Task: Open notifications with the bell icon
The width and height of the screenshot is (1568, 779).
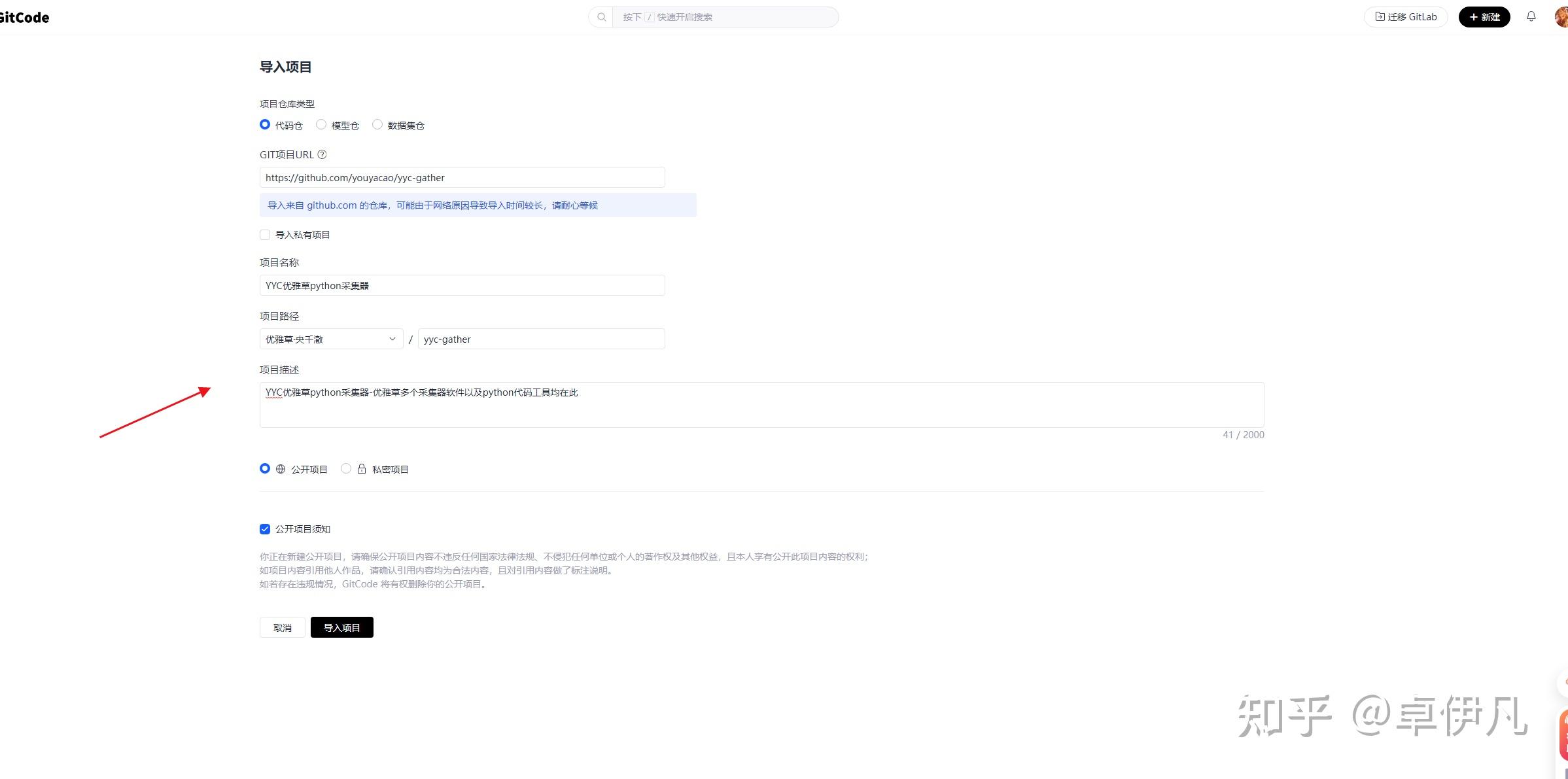Action: coord(1531,16)
